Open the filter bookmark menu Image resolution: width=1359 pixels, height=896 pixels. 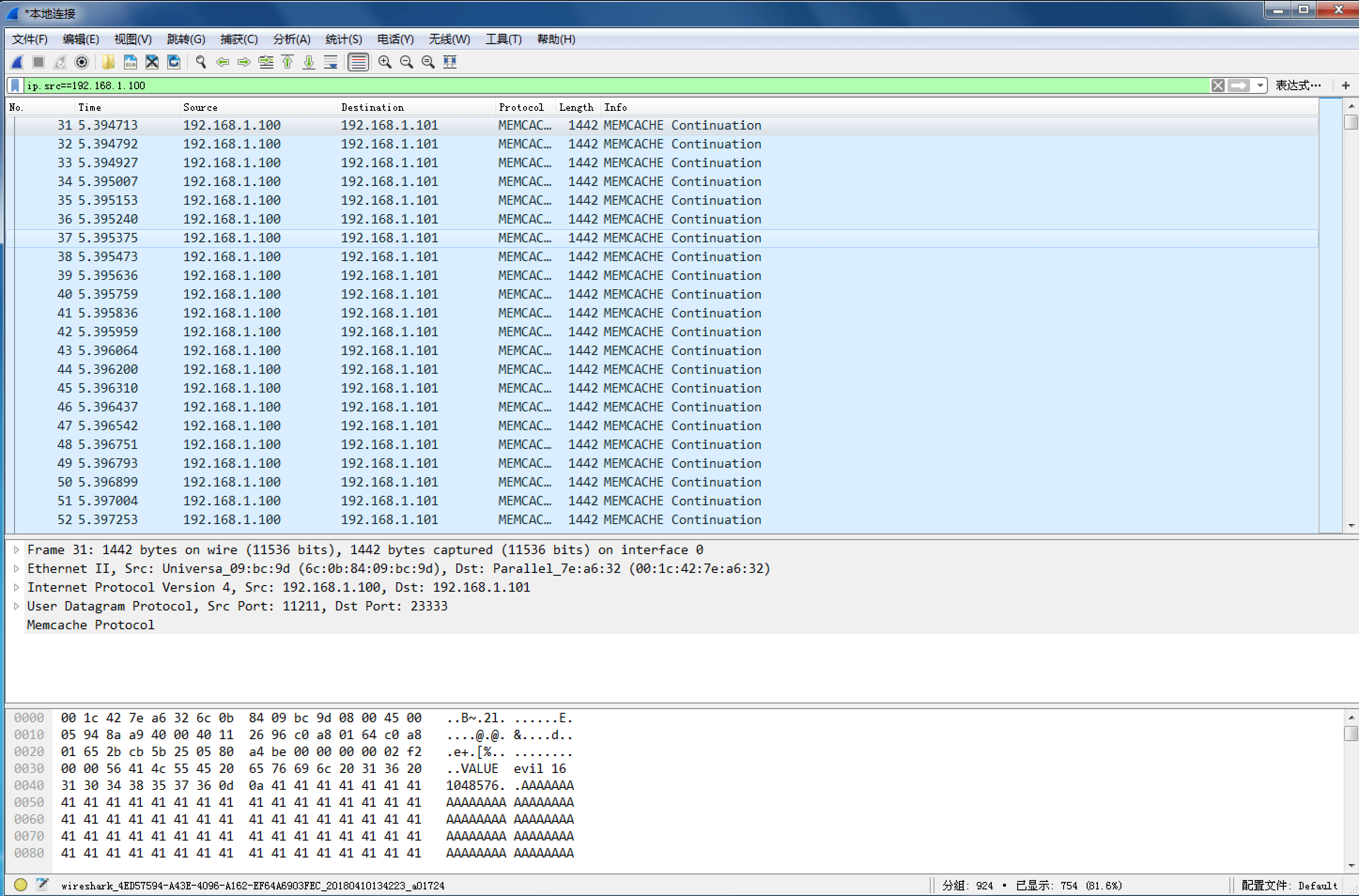[x=15, y=86]
